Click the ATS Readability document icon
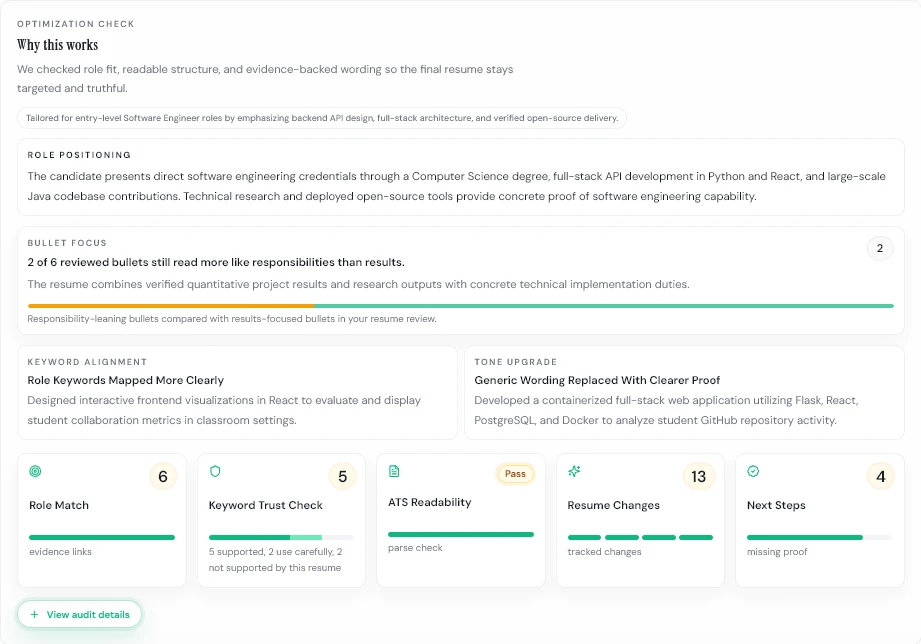Screen dimensions: 921x644 tap(394, 471)
